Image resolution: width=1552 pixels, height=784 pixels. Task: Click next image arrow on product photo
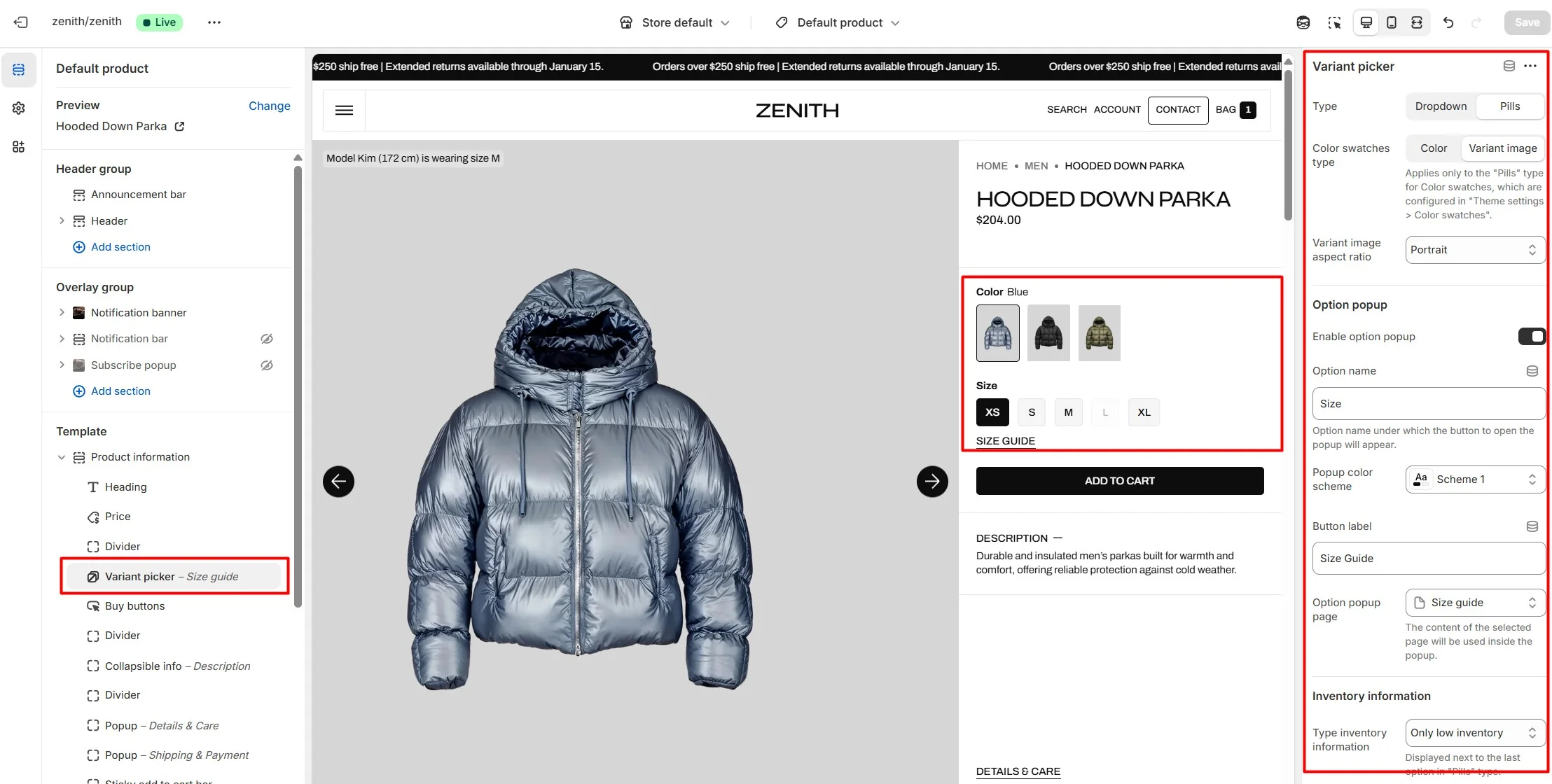click(x=932, y=482)
